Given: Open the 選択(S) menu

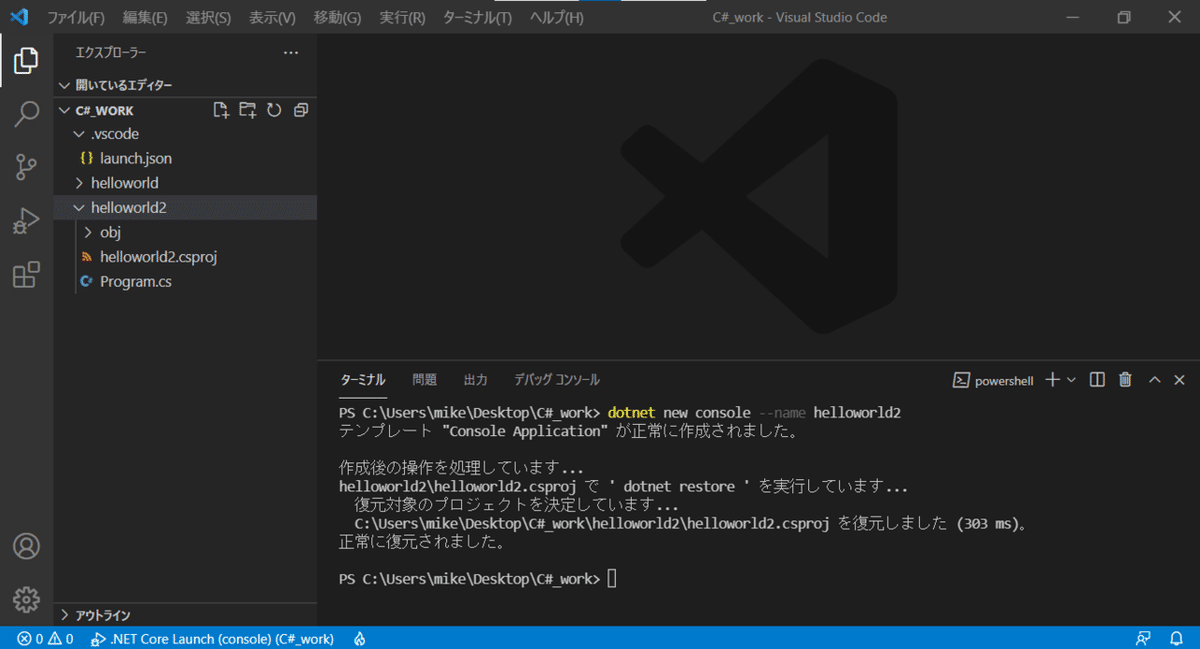Looking at the screenshot, I should click(208, 18).
